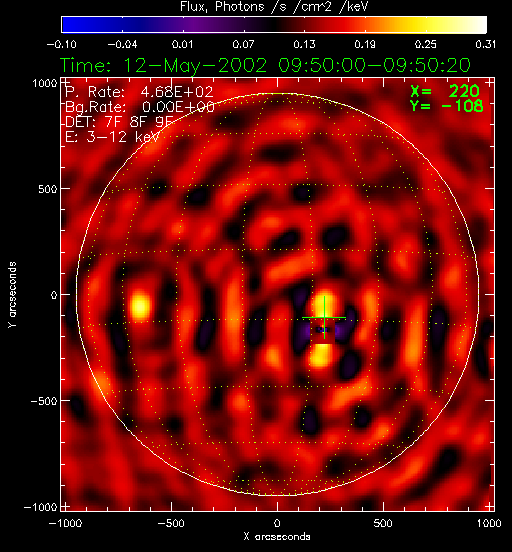Screen dimensions: 512x552
Task: Click the bright yellow source near X=-650
Action: pos(140,306)
